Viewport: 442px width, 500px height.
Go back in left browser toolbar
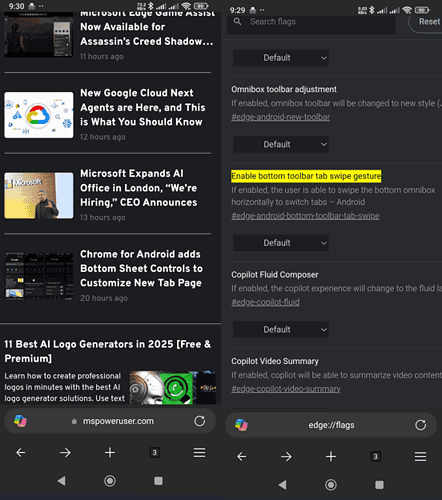[x=21, y=453]
